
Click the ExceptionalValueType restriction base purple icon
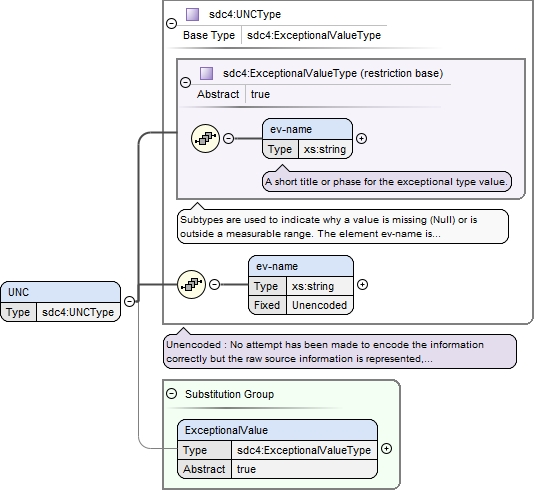click(206, 73)
